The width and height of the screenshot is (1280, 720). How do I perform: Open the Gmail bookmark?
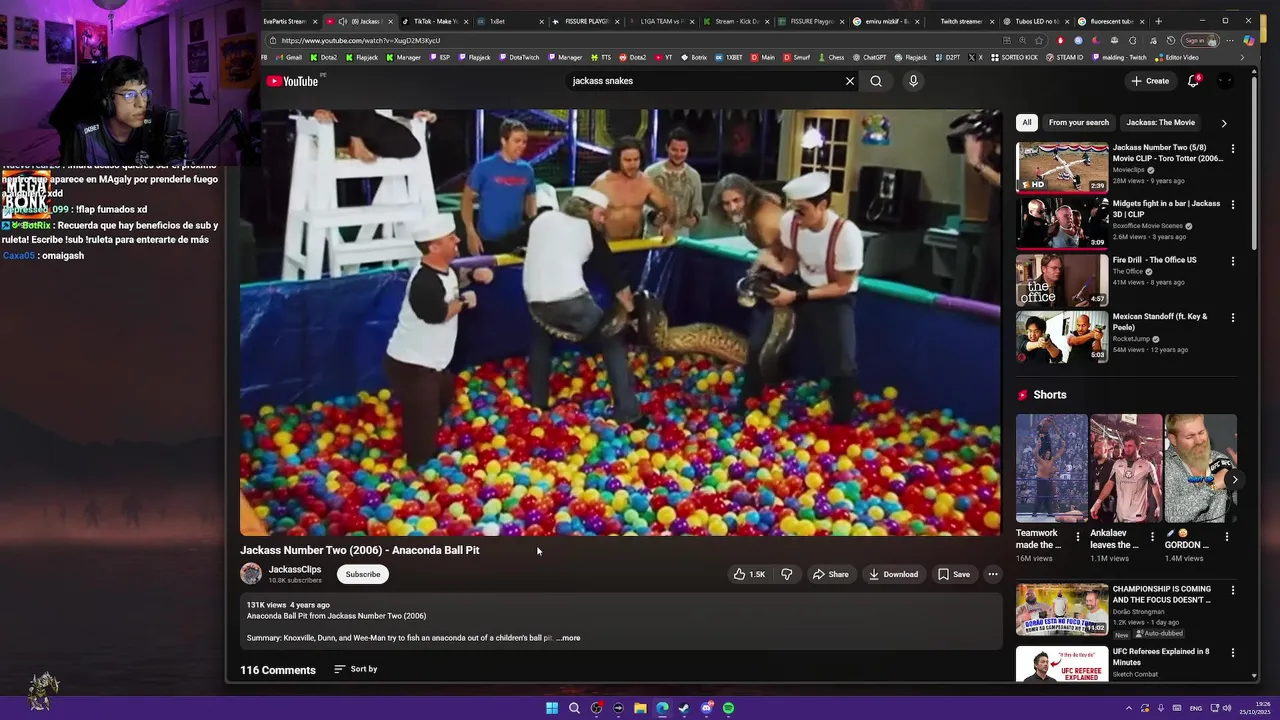tap(289, 58)
